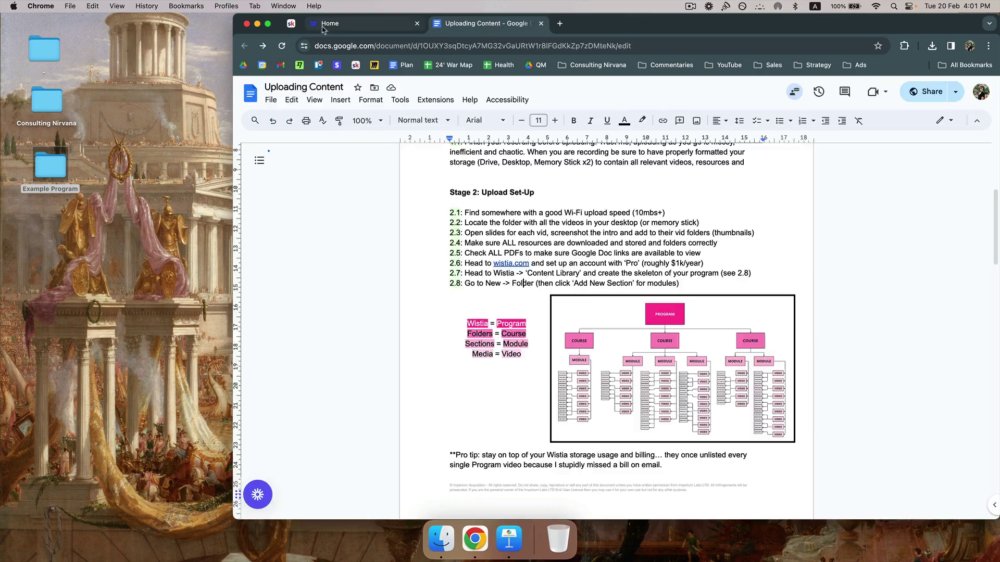Open the 24' War Map bookmark
The image size is (1000, 562).
[x=448, y=65]
